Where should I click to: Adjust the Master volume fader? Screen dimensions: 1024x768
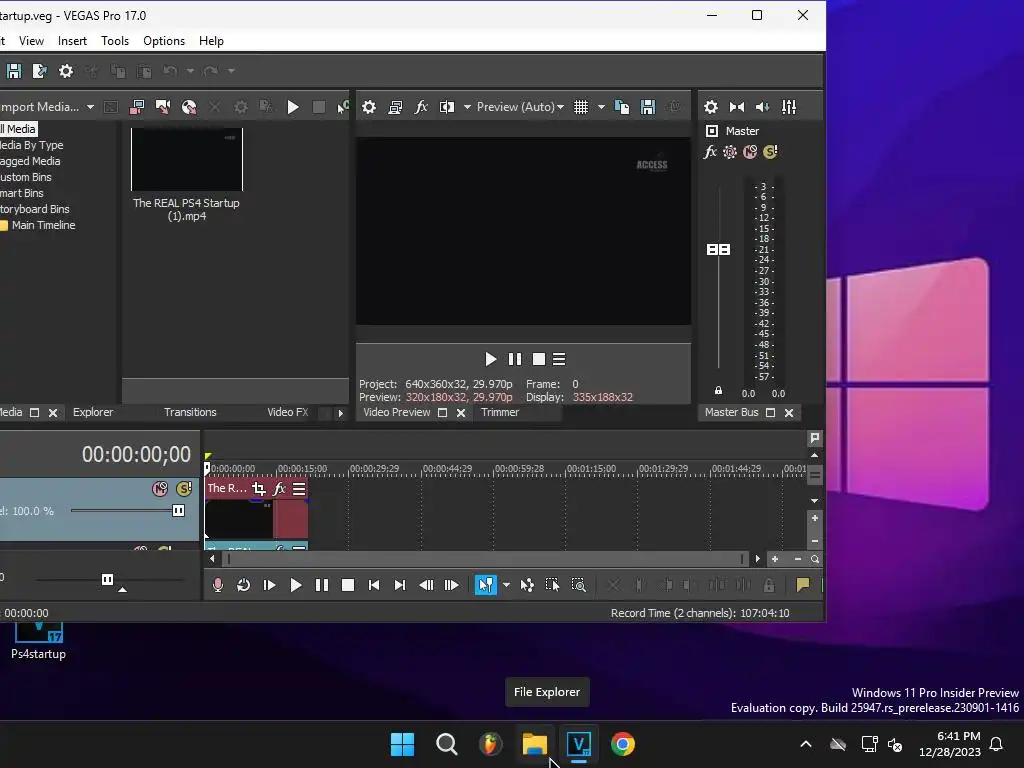click(718, 249)
